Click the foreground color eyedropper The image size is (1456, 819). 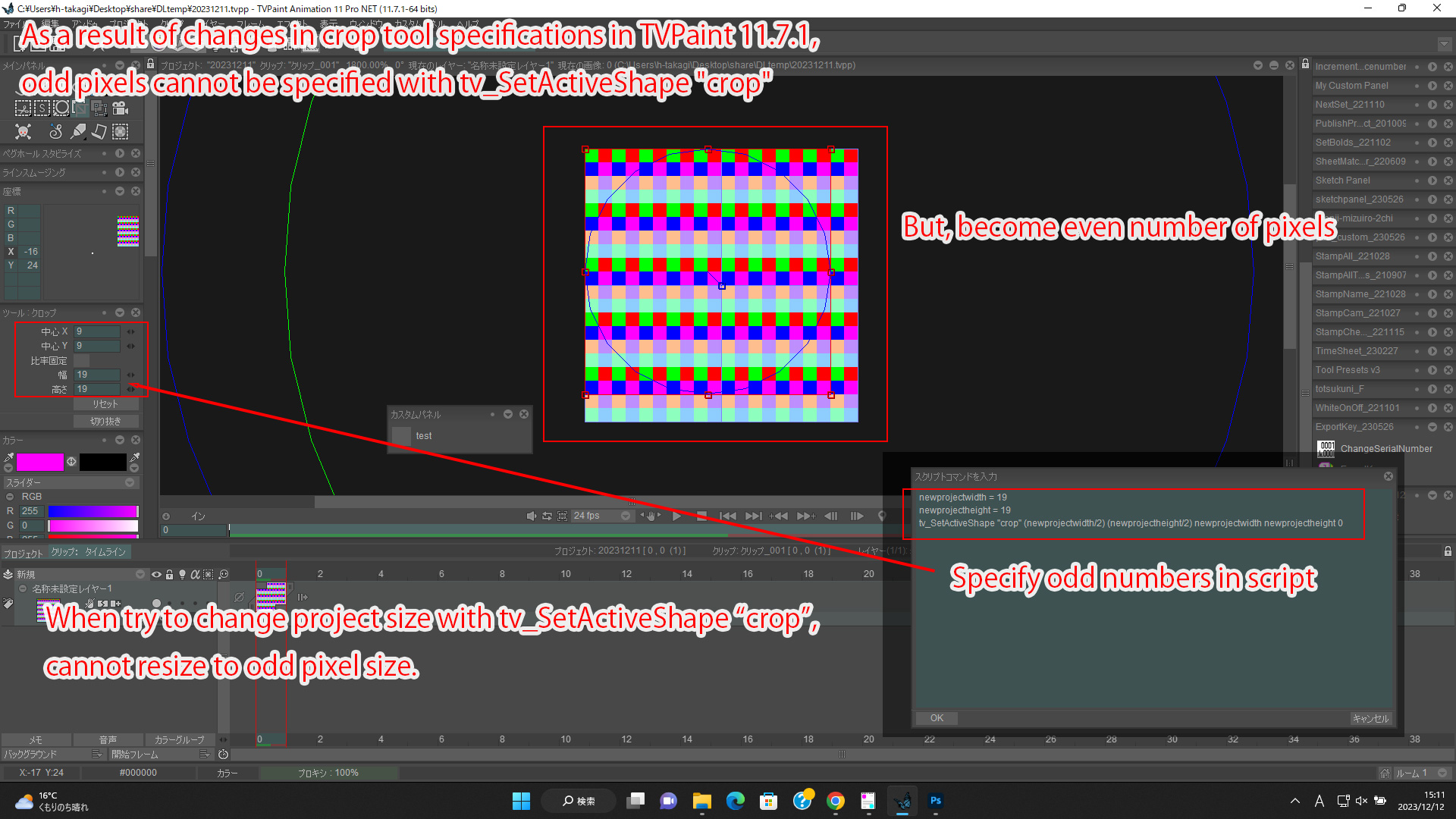coord(9,458)
